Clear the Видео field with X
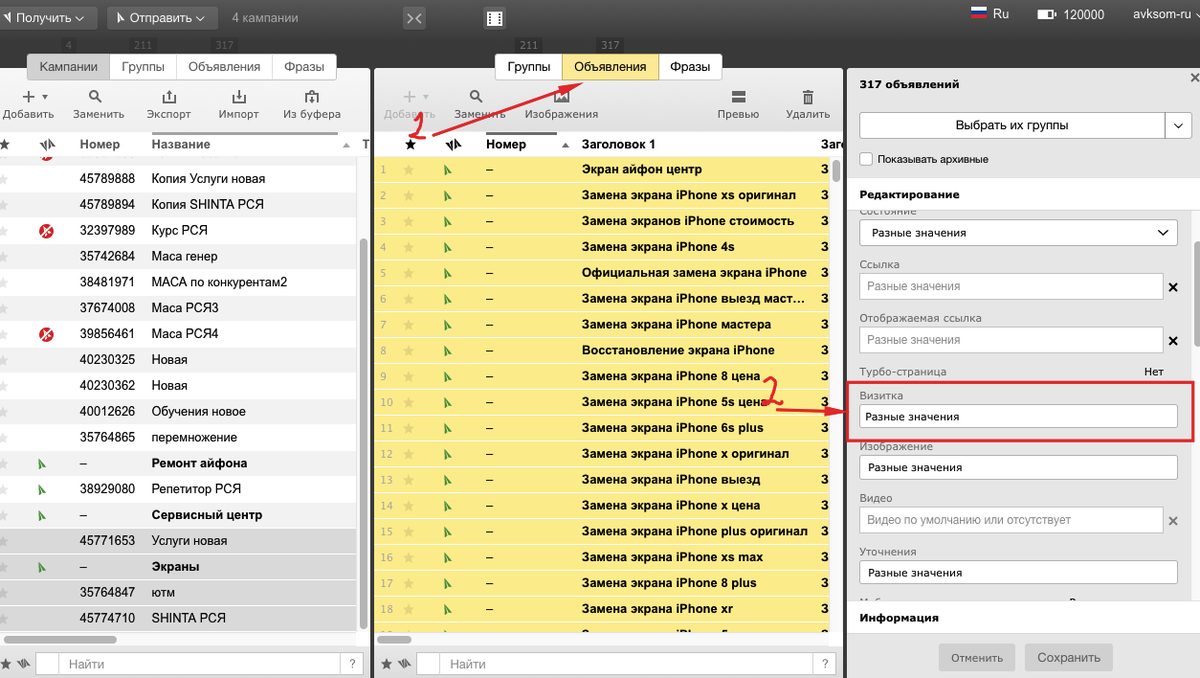Viewport: 1200px width, 678px height. tap(1173, 520)
